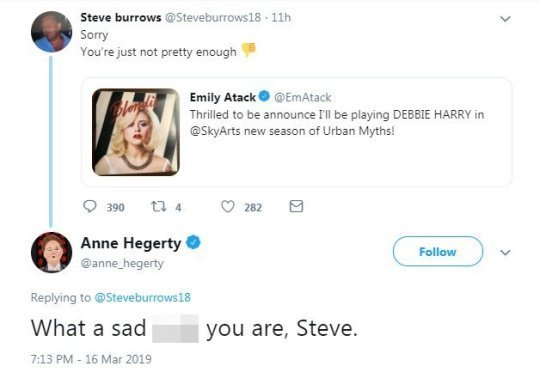Follow Anne Hegerty
This screenshot has width=540, height=372.
(x=438, y=251)
